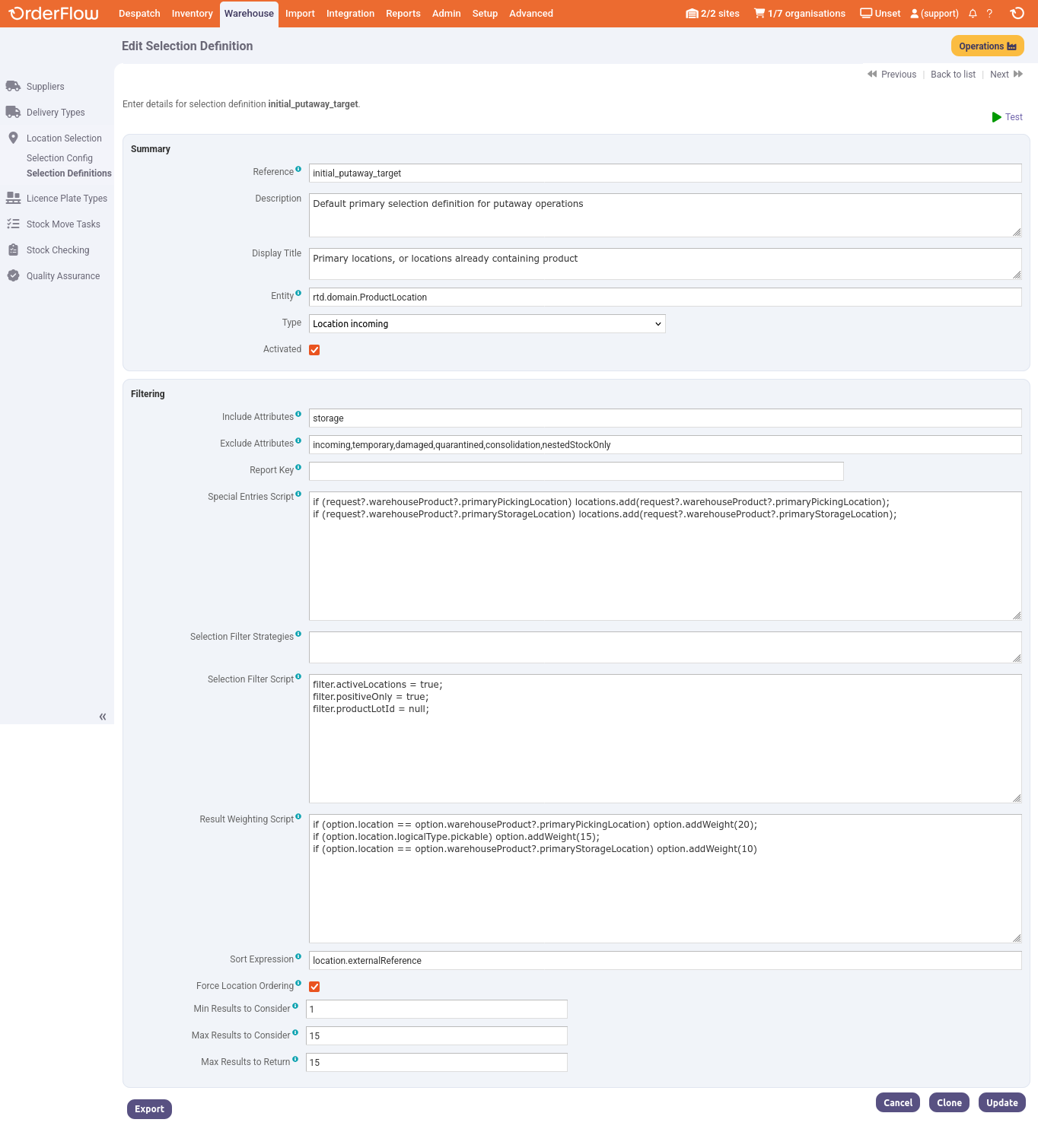Click the Update button

1001,1103
